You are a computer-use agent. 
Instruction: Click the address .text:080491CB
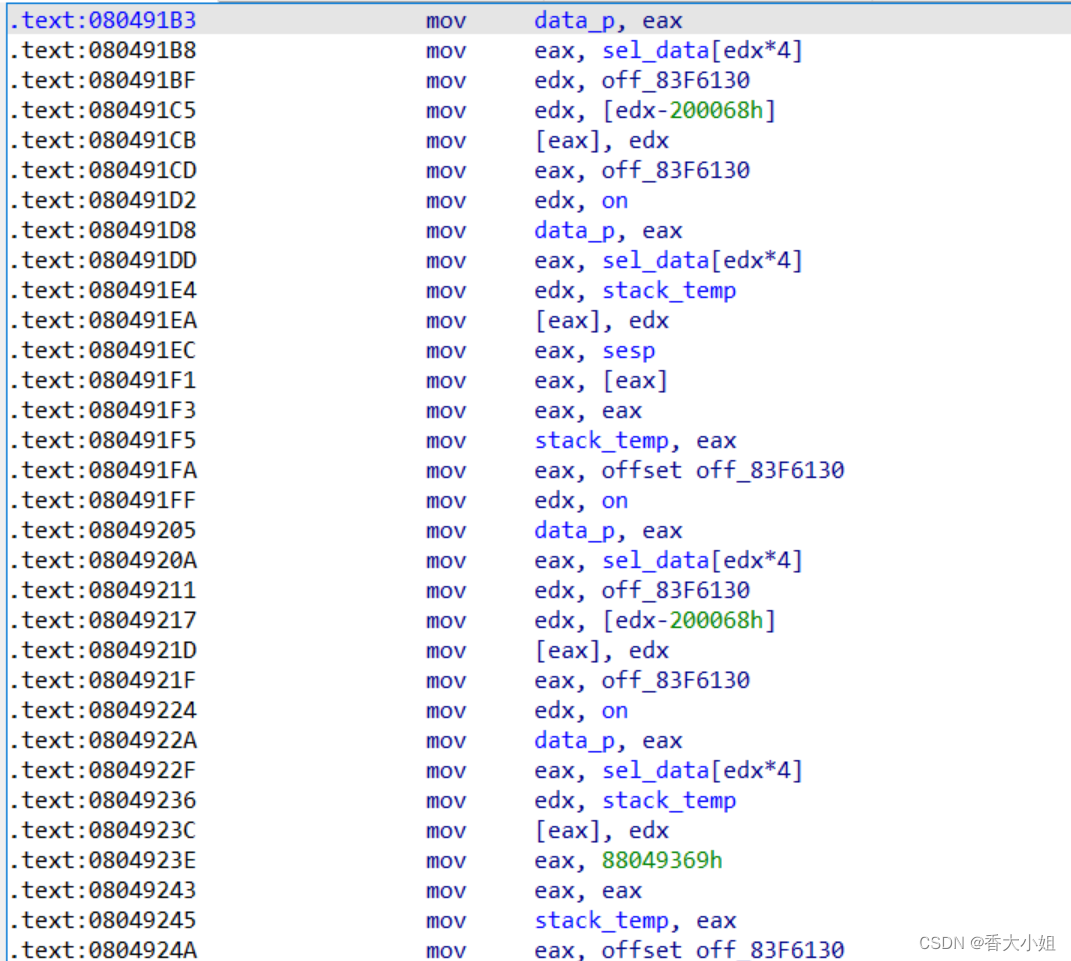coord(103,141)
